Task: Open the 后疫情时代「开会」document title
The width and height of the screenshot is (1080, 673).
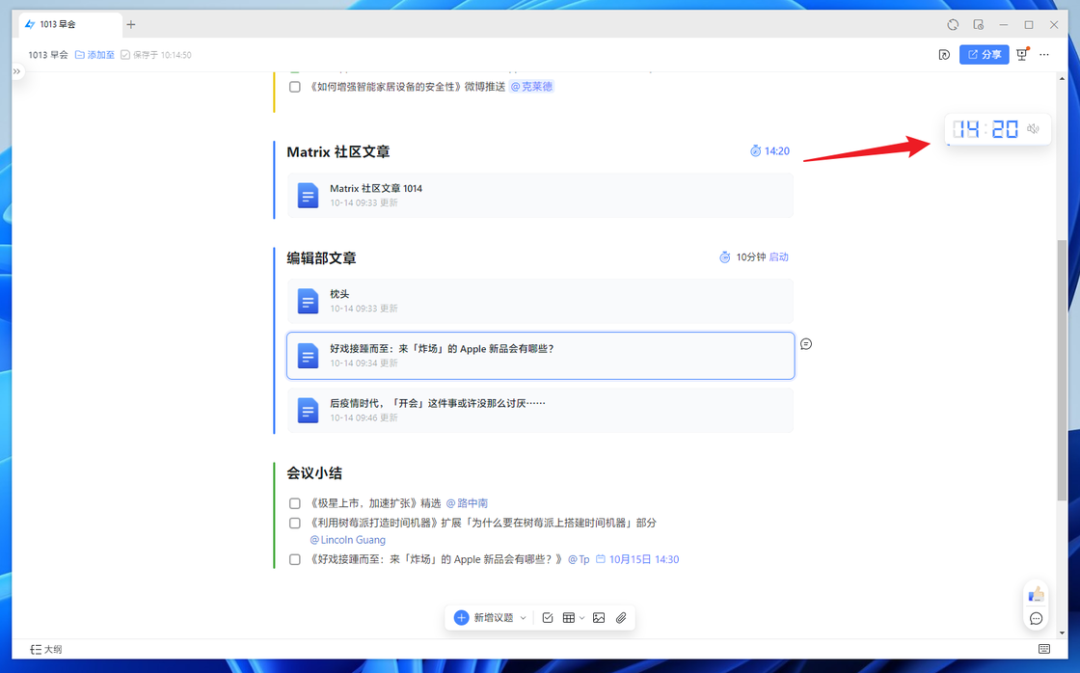Action: [x=437, y=403]
